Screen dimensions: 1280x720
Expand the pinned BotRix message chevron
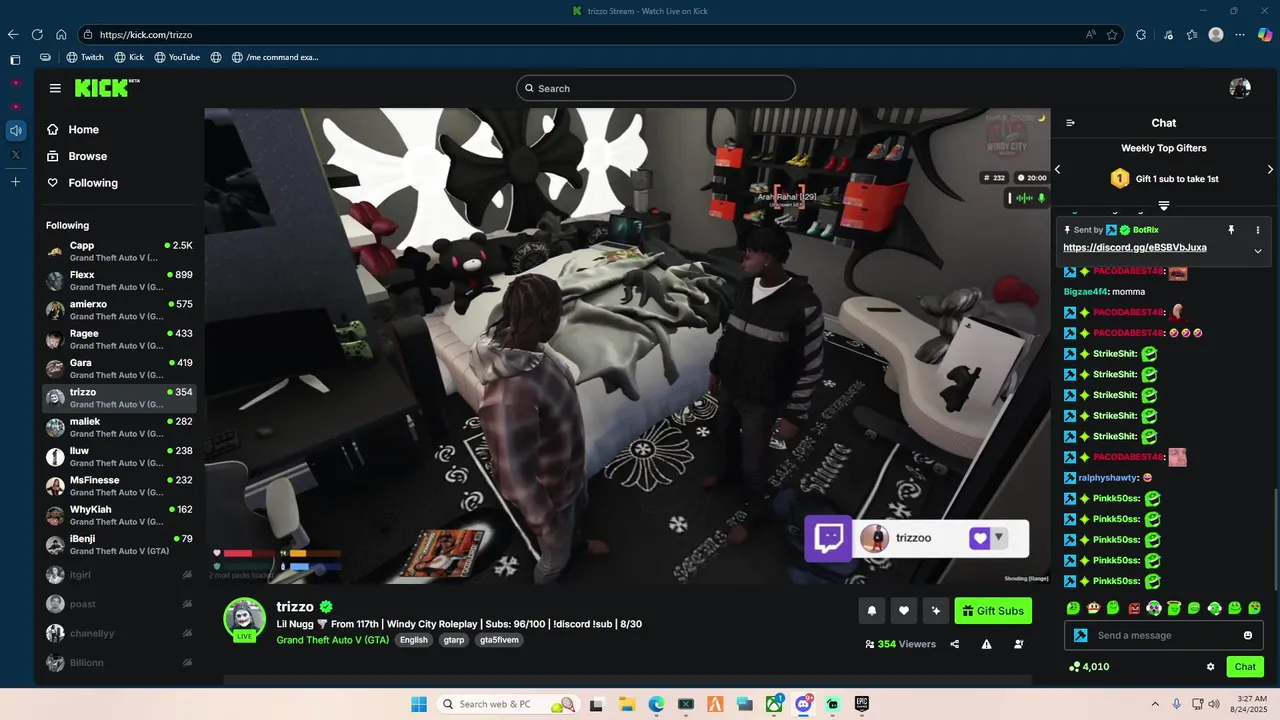1258,250
